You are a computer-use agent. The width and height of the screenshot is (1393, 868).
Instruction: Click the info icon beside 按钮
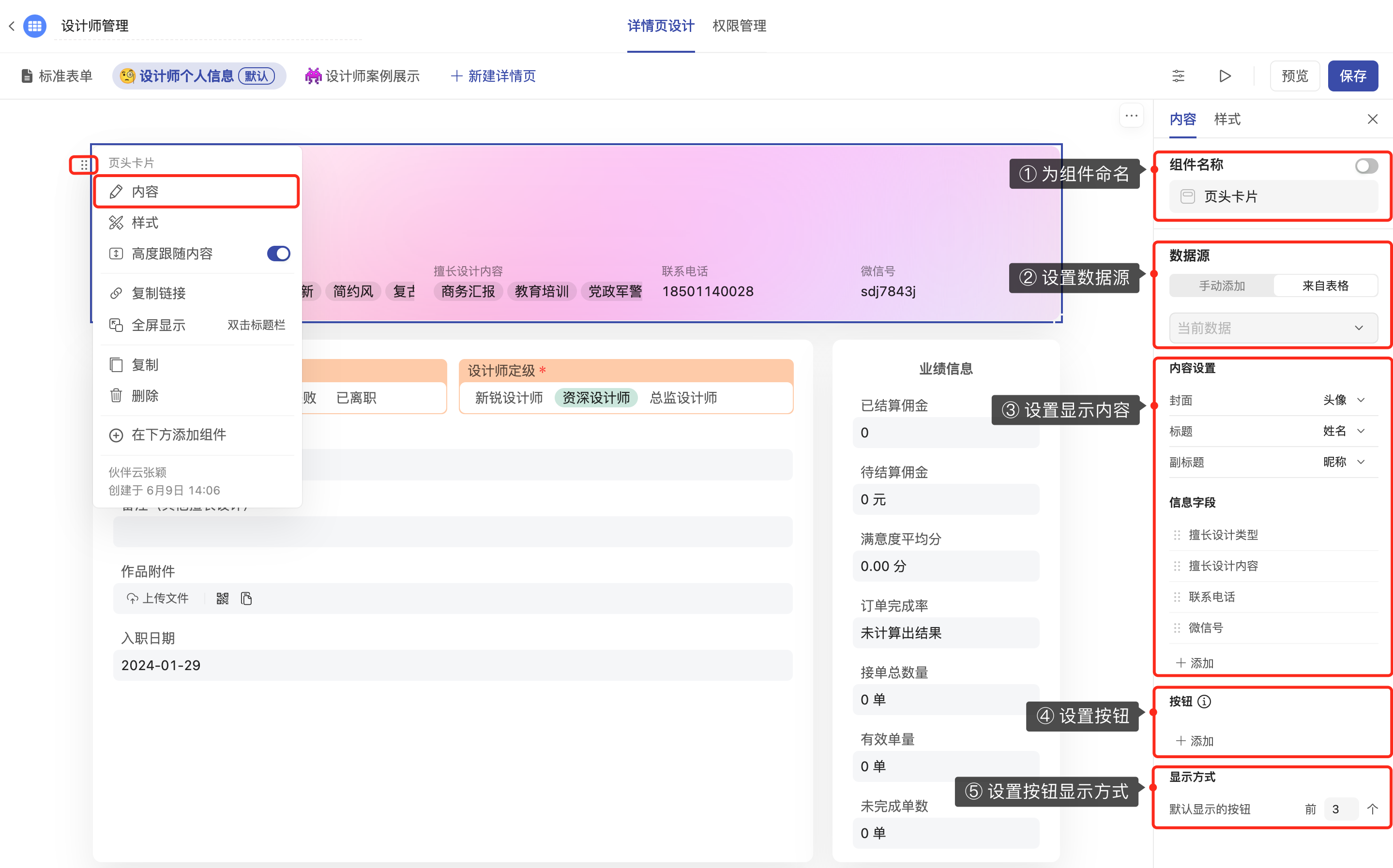coord(1204,701)
